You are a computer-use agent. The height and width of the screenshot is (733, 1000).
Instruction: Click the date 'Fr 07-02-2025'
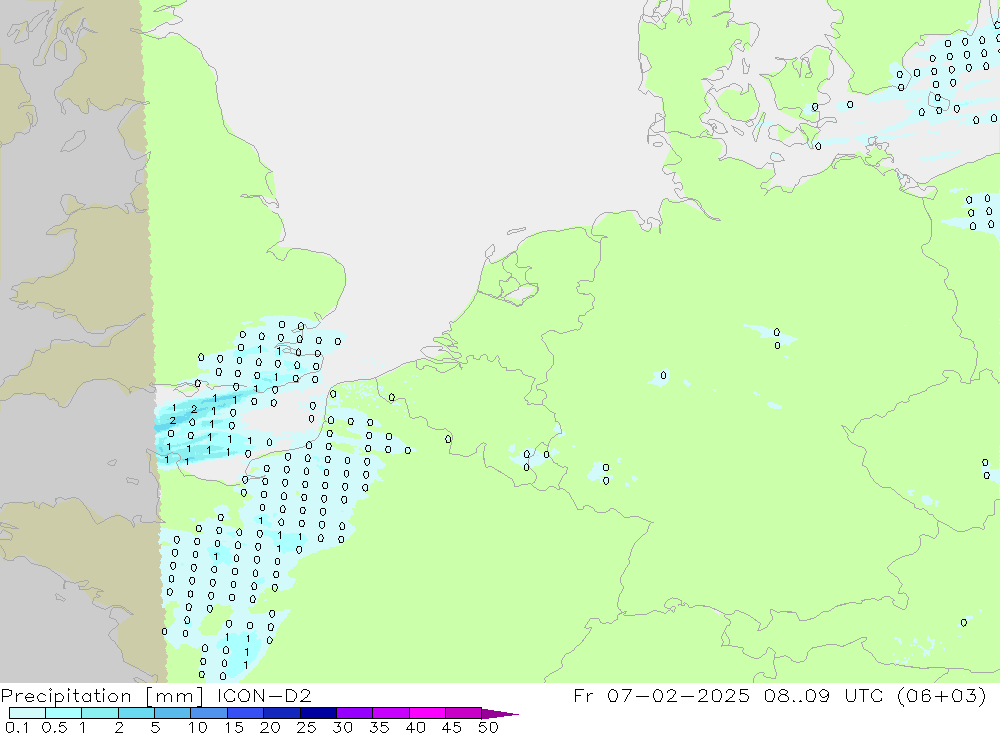tap(661, 695)
